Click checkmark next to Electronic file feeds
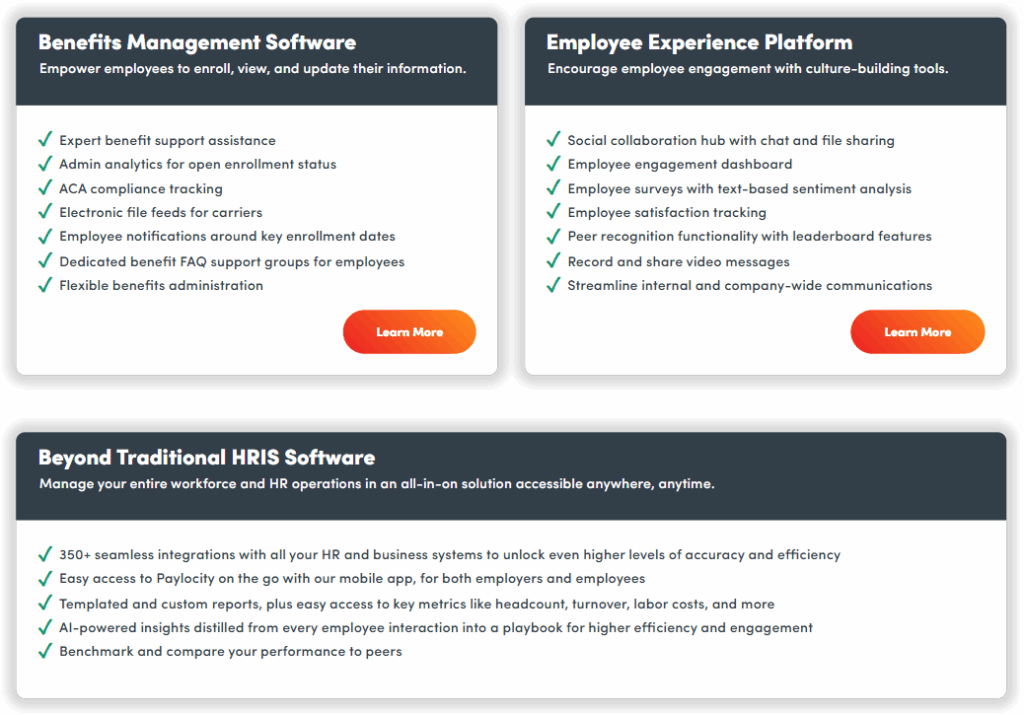 click(45, 211)
